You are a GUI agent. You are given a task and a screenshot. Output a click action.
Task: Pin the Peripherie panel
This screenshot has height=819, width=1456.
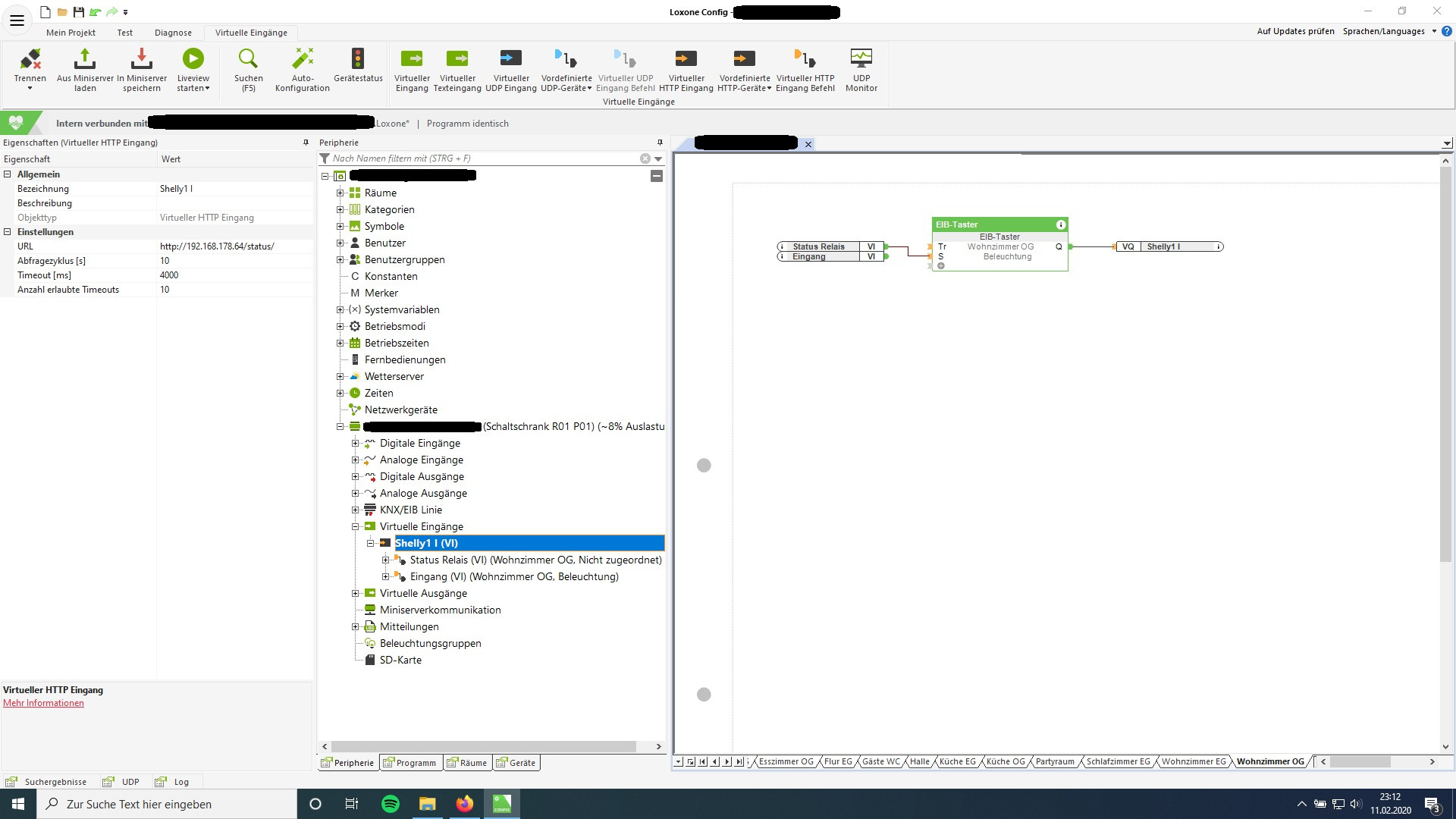click(x=660, y=143)
